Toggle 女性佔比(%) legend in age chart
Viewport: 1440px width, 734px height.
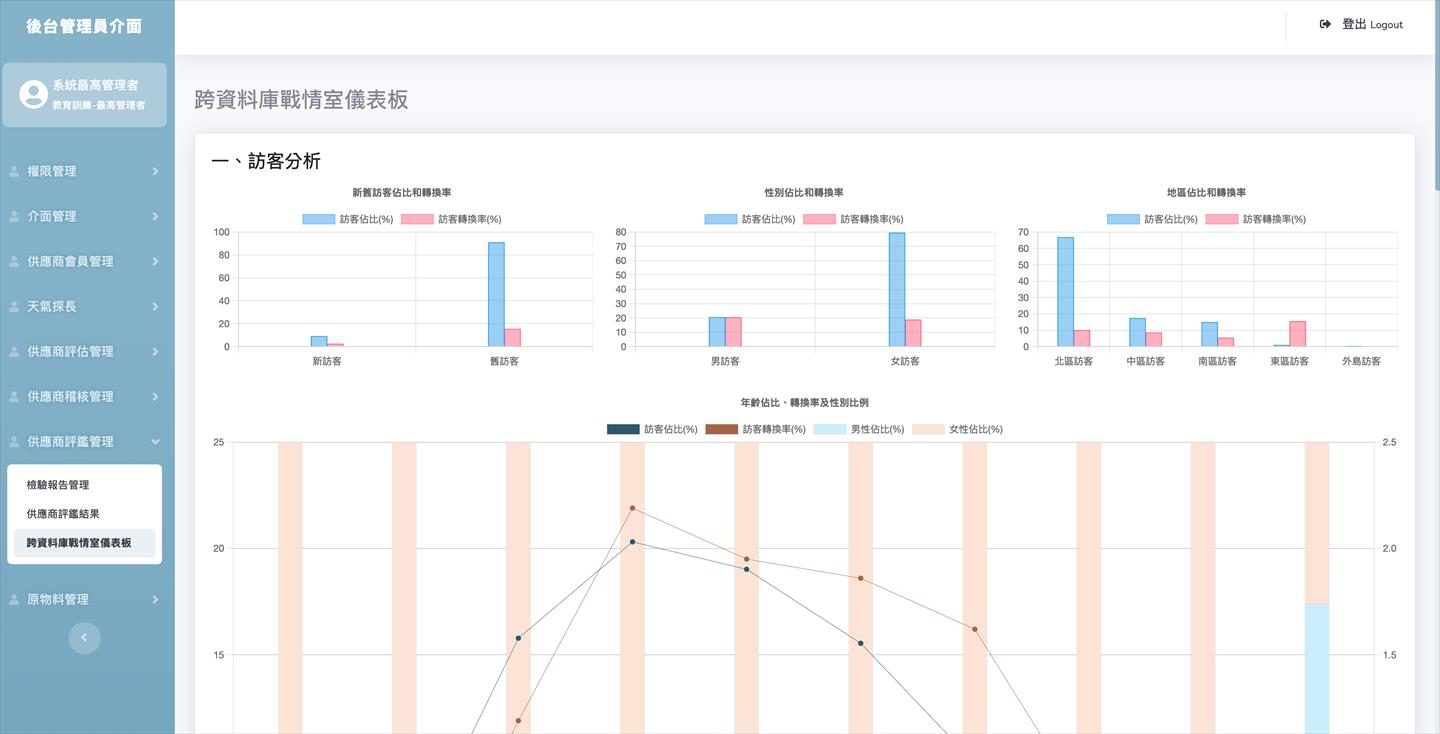(958, 429)
